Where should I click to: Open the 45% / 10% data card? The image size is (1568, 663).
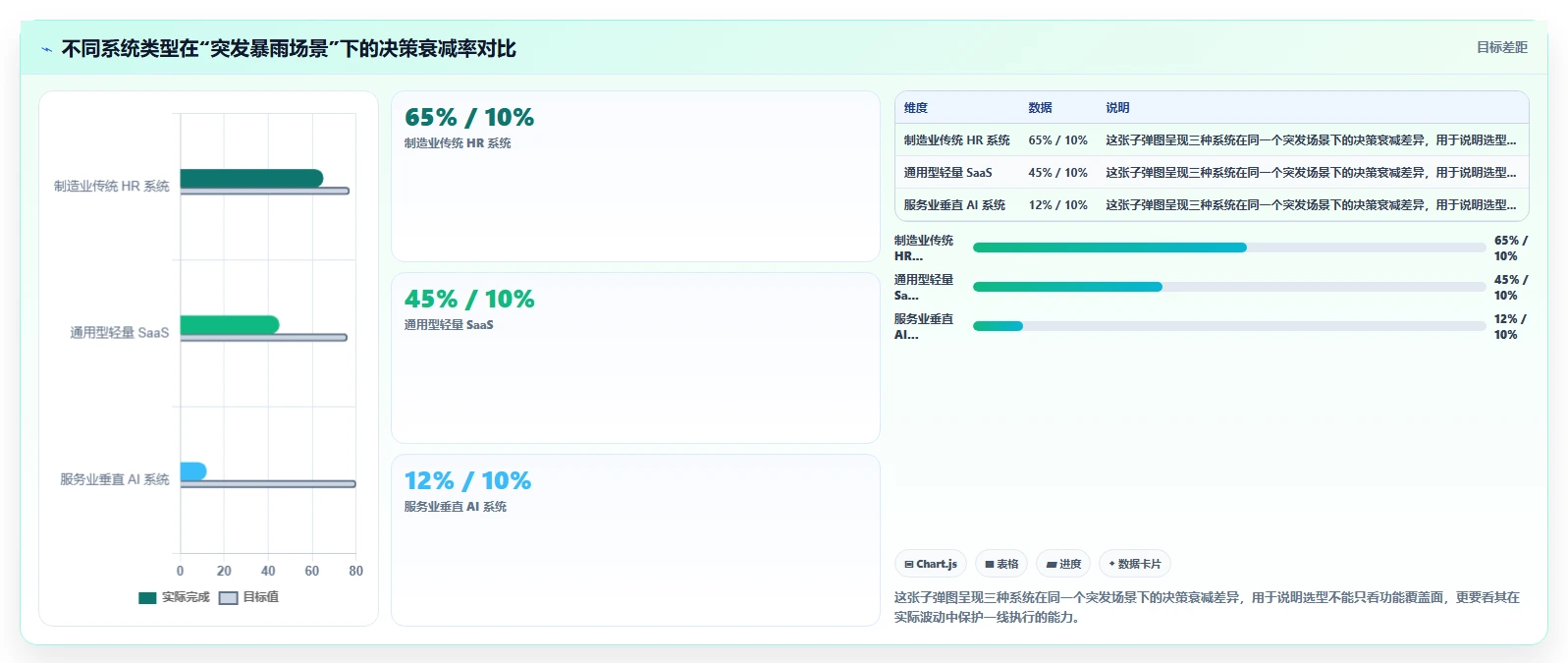(x=635, y=359)
